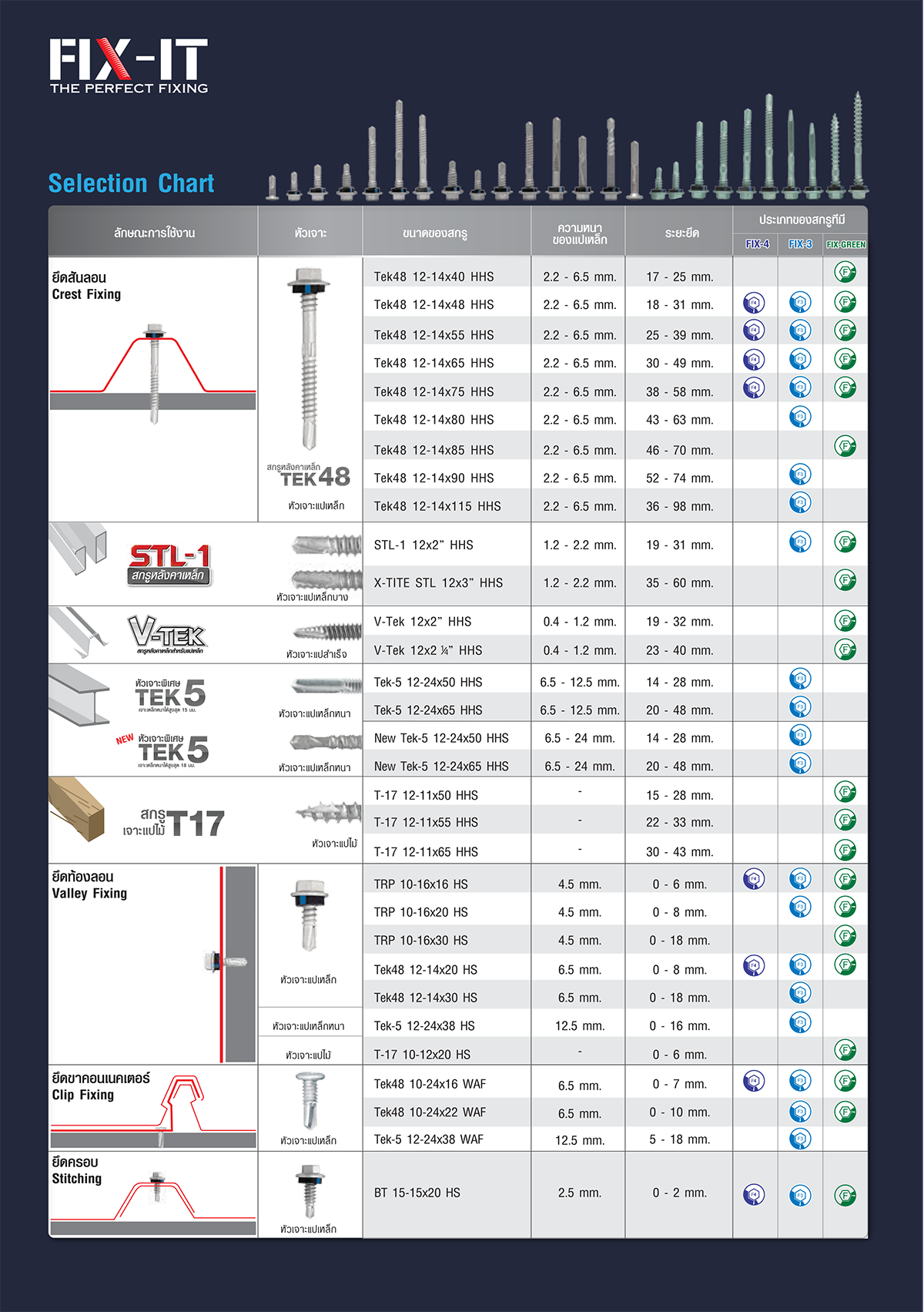924x1312 pixels.
Task: Click FIX-3 badge in Tek48 12-14x80 HHS row
Action: coord(800,417)
